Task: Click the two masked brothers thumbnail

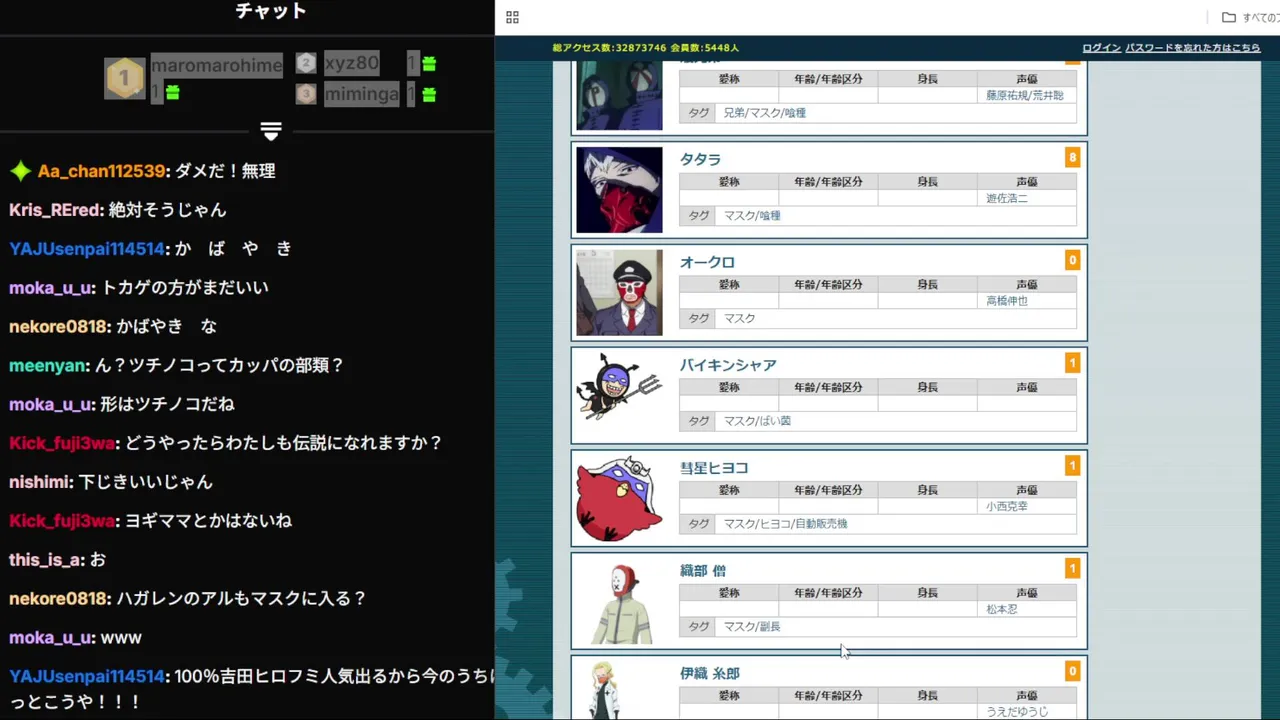Action: (x=619, y=95)
